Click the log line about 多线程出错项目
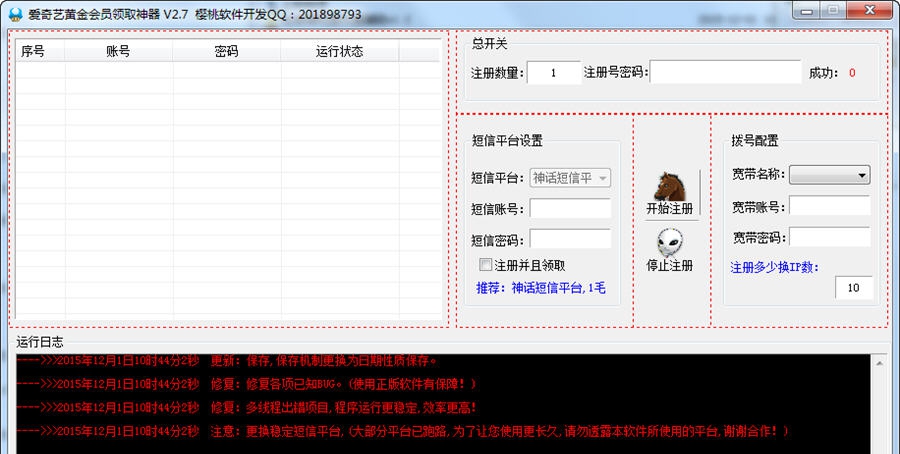900x454 pixels. [x=246, y=408]
